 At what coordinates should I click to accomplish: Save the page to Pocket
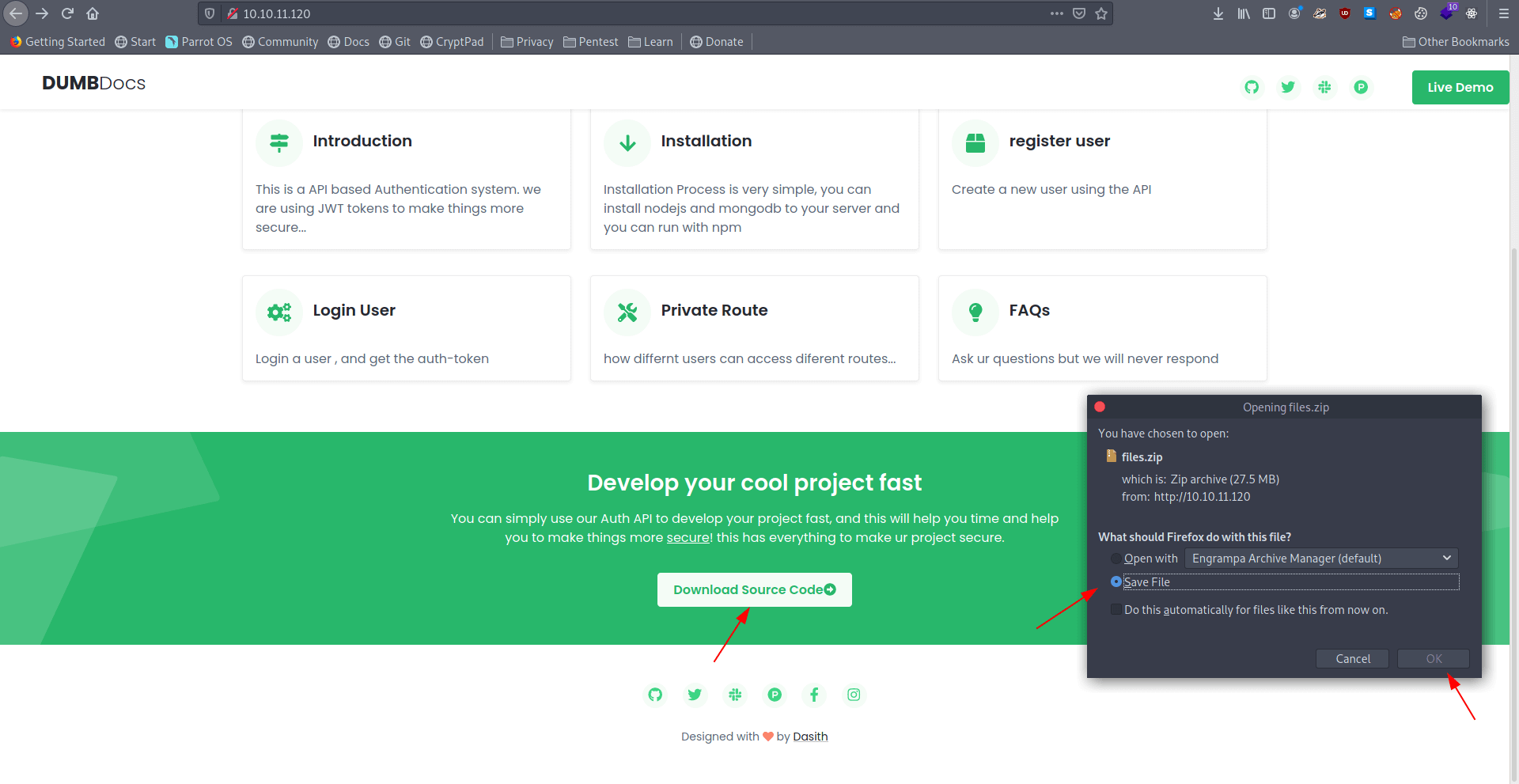[1079, 13]
